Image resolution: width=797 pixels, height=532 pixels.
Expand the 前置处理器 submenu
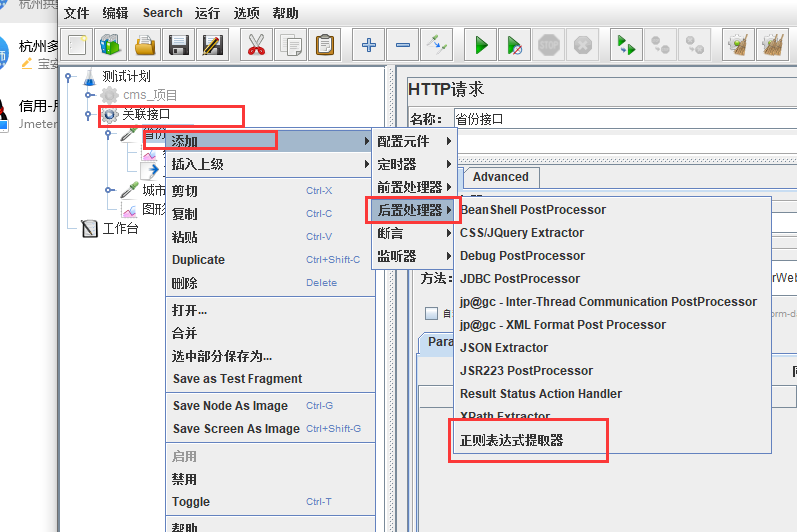(414, 187)
